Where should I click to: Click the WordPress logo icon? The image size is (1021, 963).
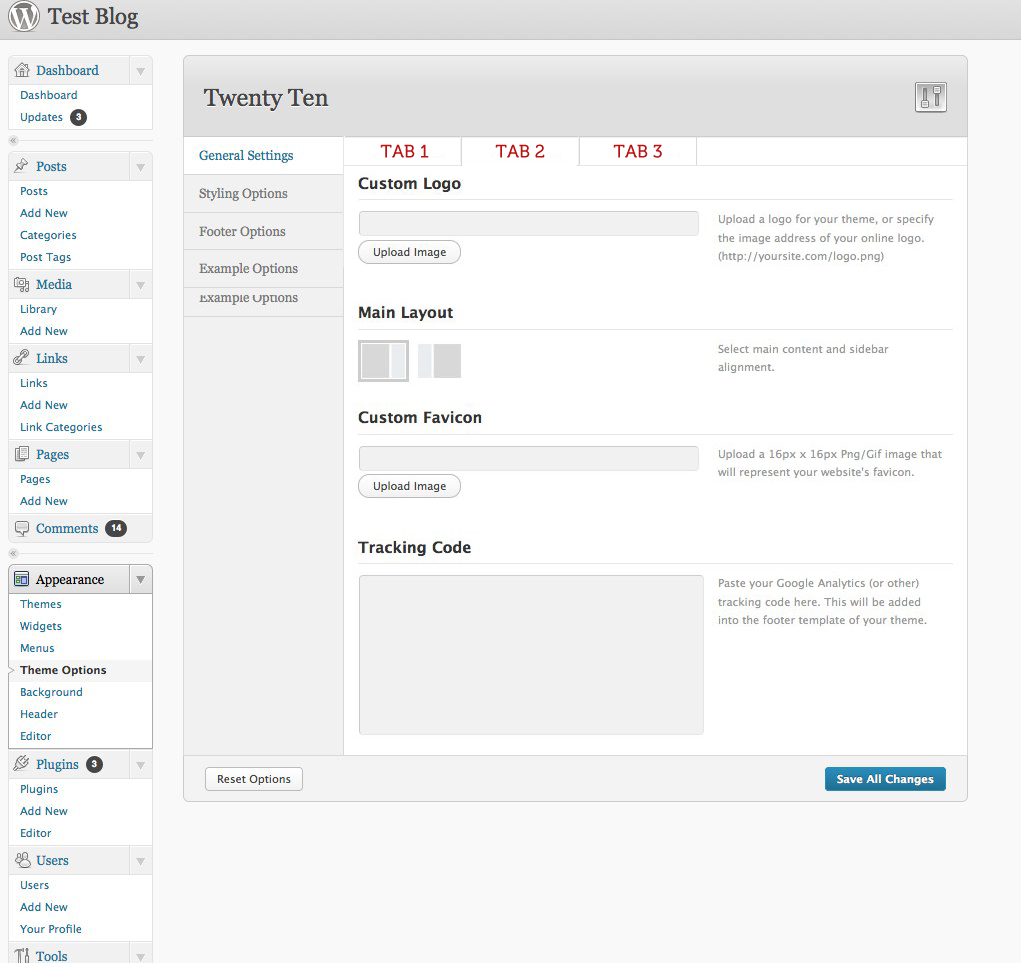pos(24,16)
